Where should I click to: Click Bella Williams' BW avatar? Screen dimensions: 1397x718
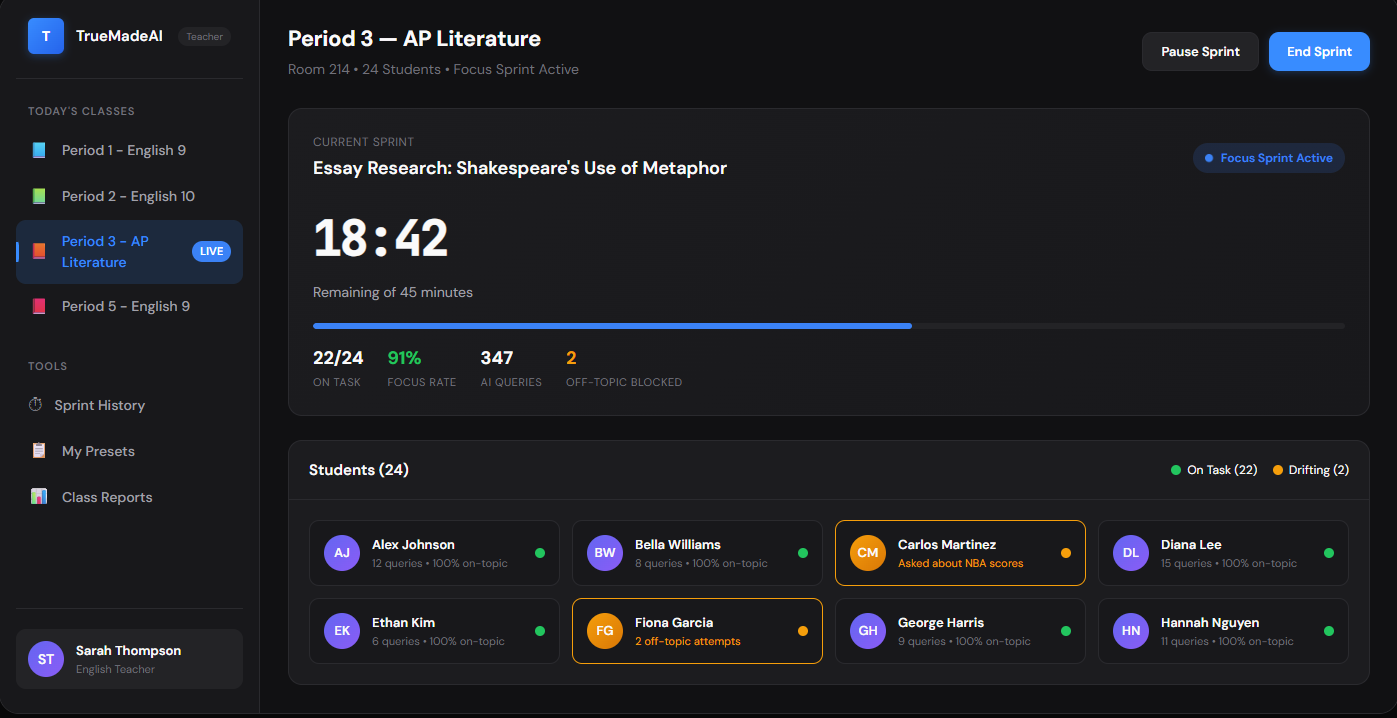605,553
